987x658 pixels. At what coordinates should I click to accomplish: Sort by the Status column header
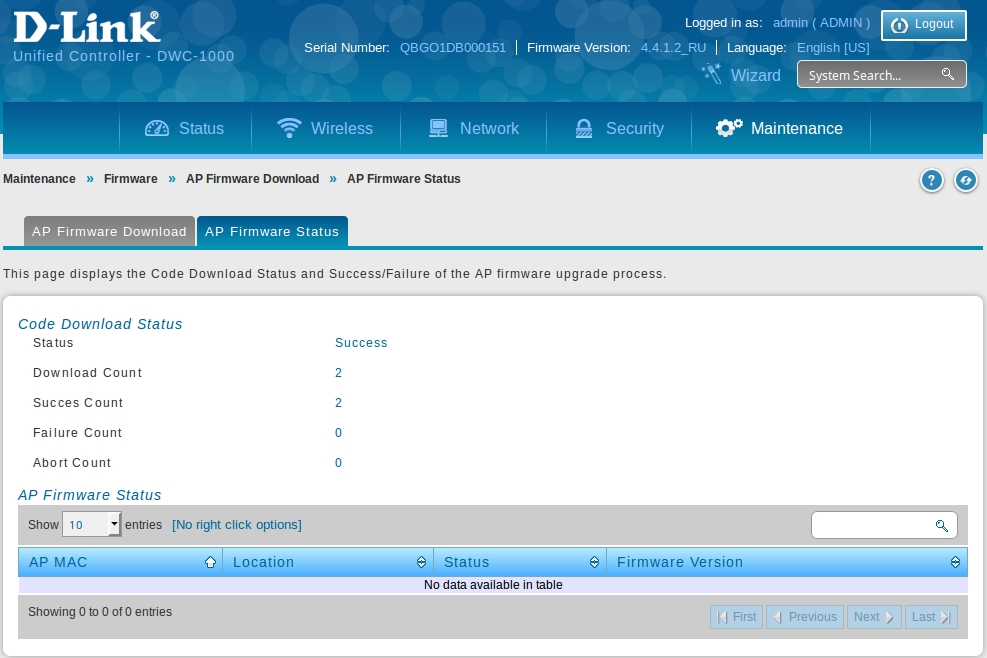coord(518,562)
